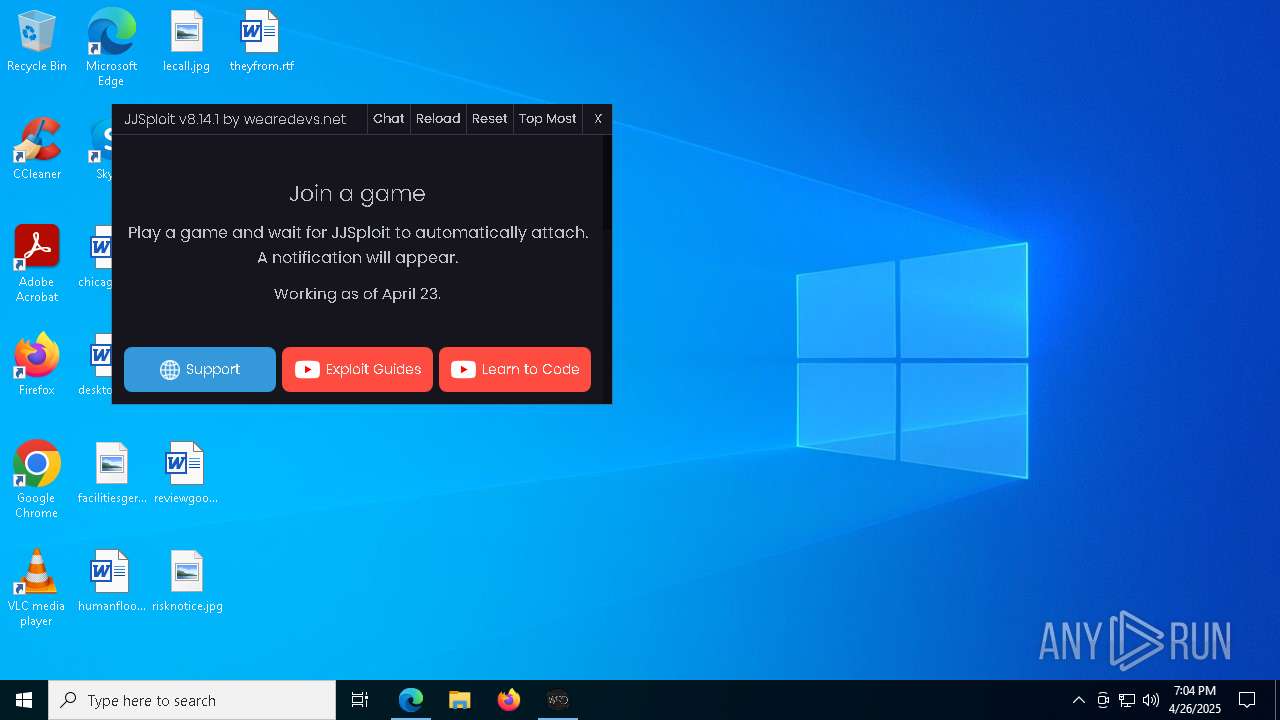
Task: Click the Learn to Code button
Action: [x=515, y=369]
